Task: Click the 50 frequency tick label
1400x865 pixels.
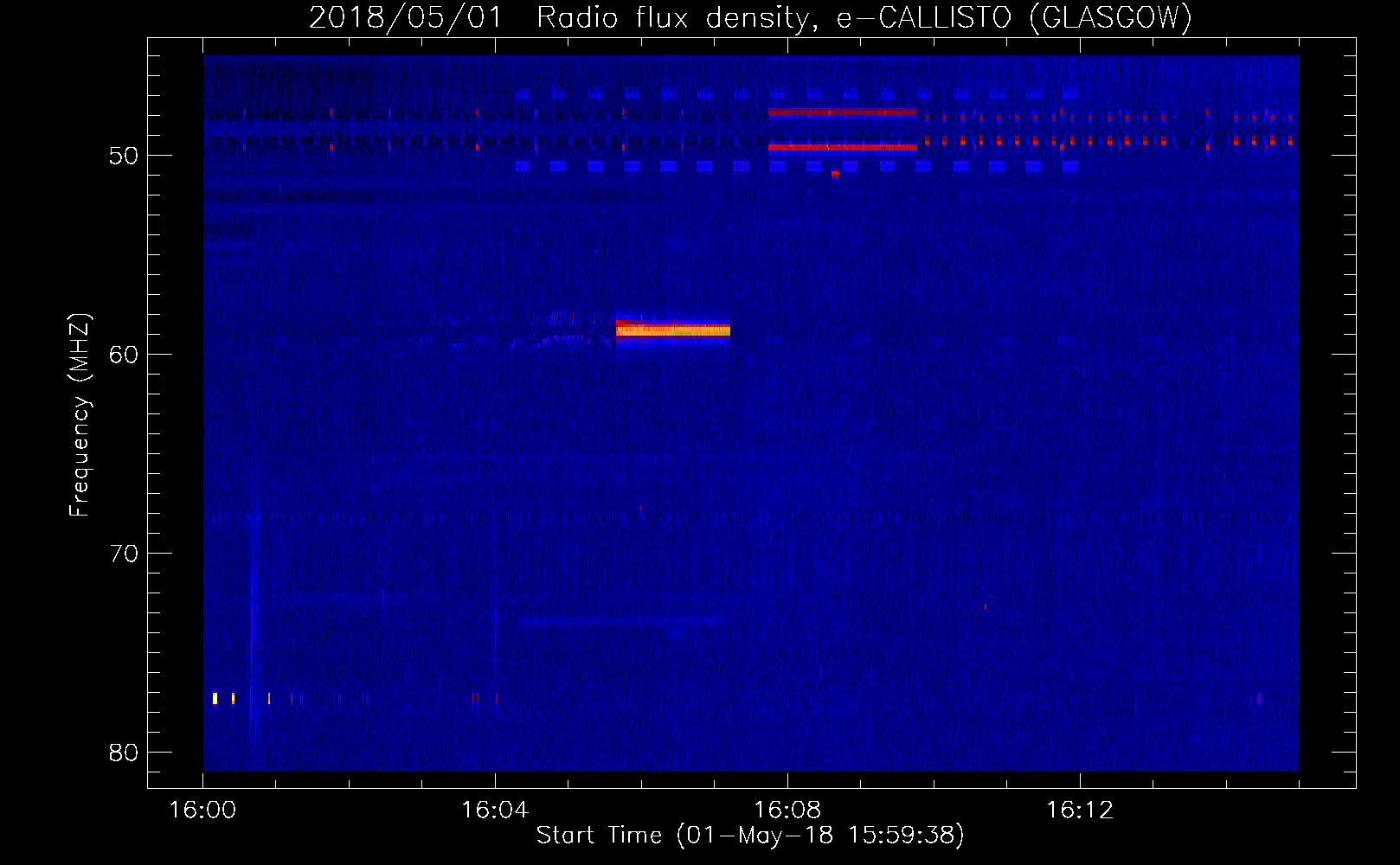Action: [x=124, y=156]
